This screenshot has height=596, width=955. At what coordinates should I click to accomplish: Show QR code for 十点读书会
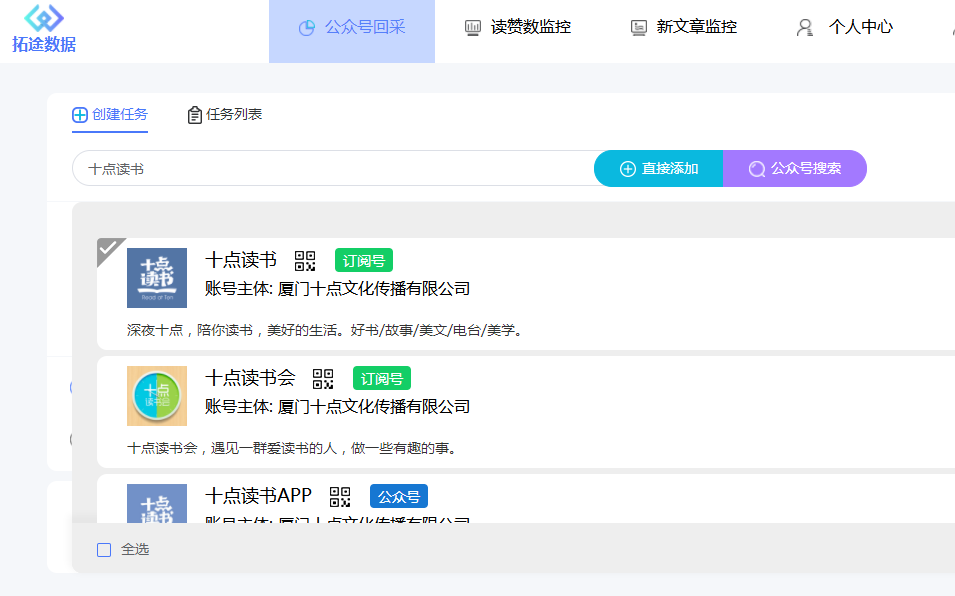click(x=323, y=379)
